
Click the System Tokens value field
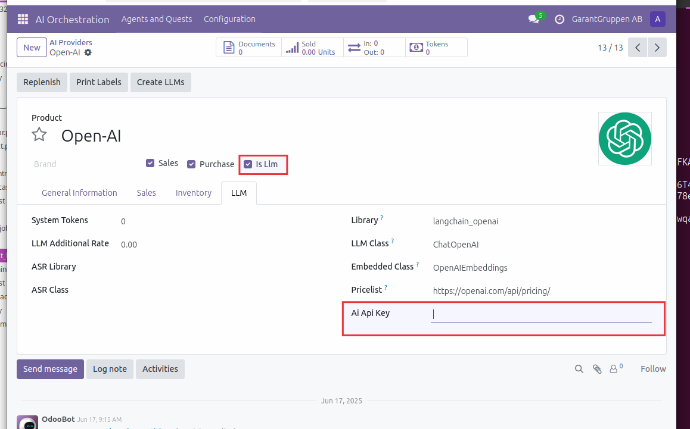pyautogui.click(x=123, y=221)
